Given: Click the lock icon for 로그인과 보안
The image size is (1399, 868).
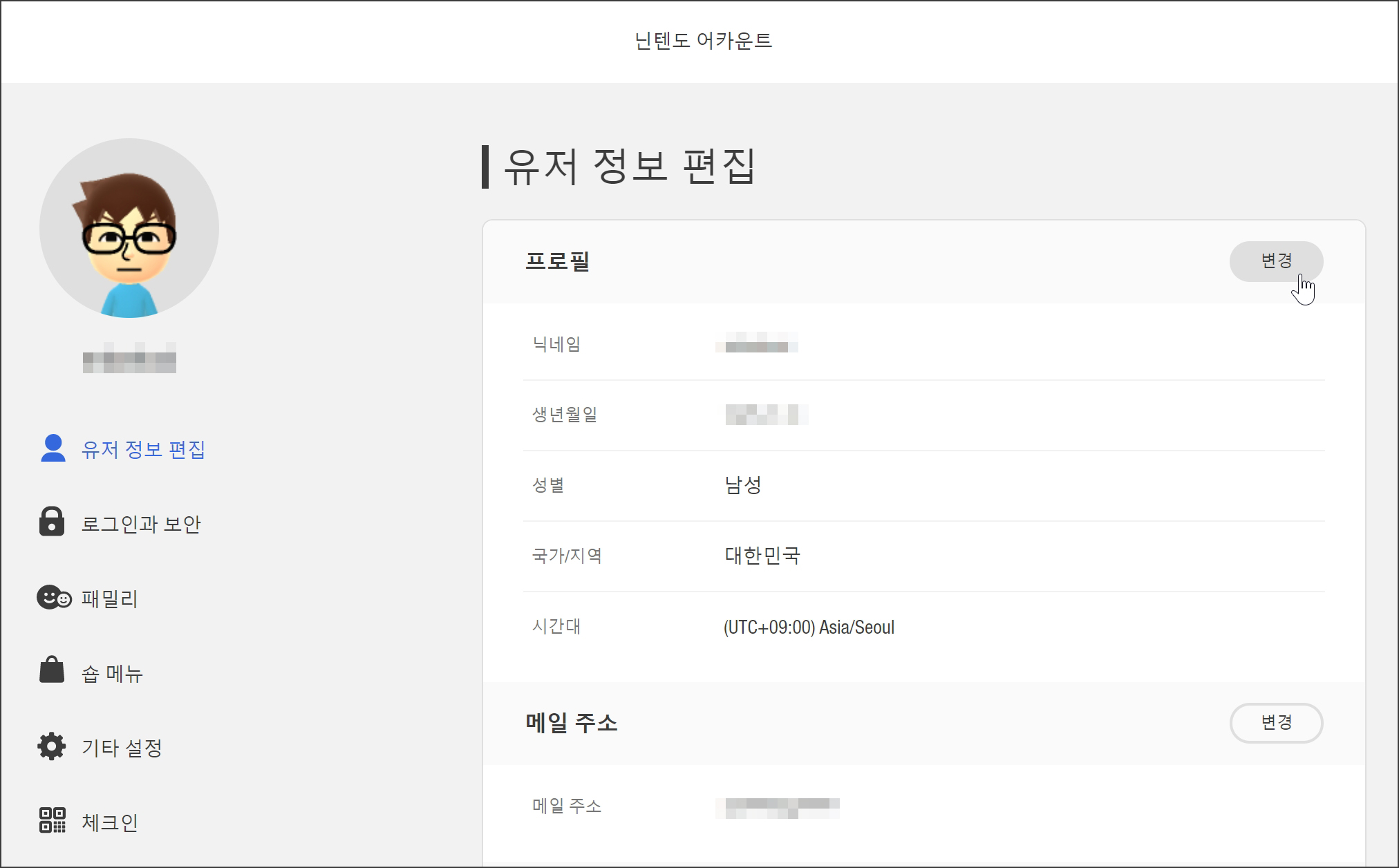Looking at the screenshot, I should click(52, 522).
